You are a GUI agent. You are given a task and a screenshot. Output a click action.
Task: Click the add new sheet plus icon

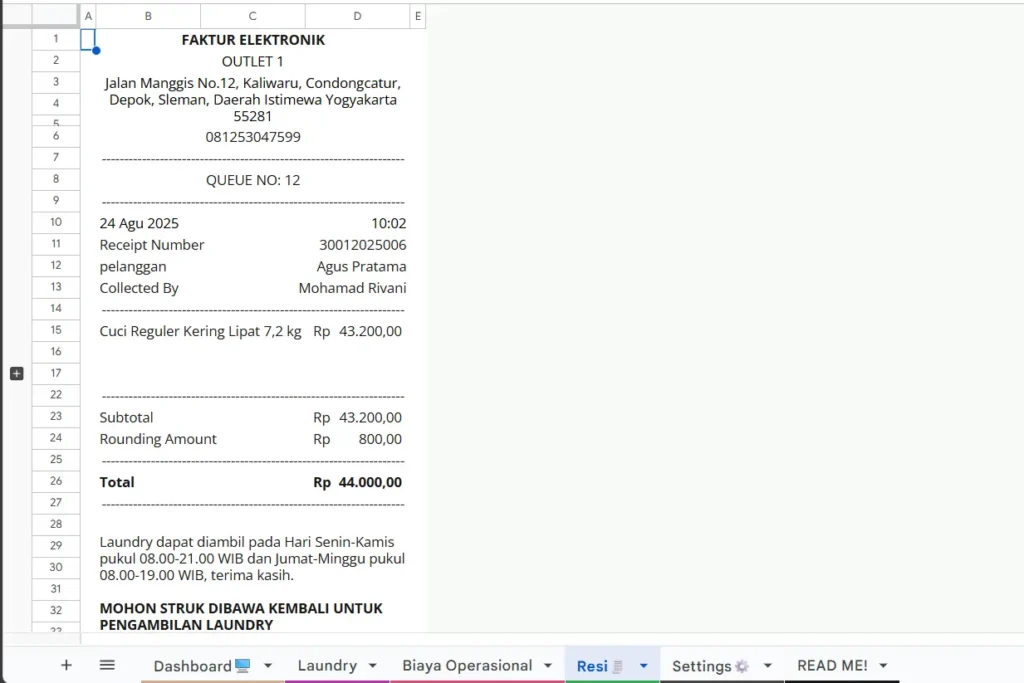click(x=66, y=665)
